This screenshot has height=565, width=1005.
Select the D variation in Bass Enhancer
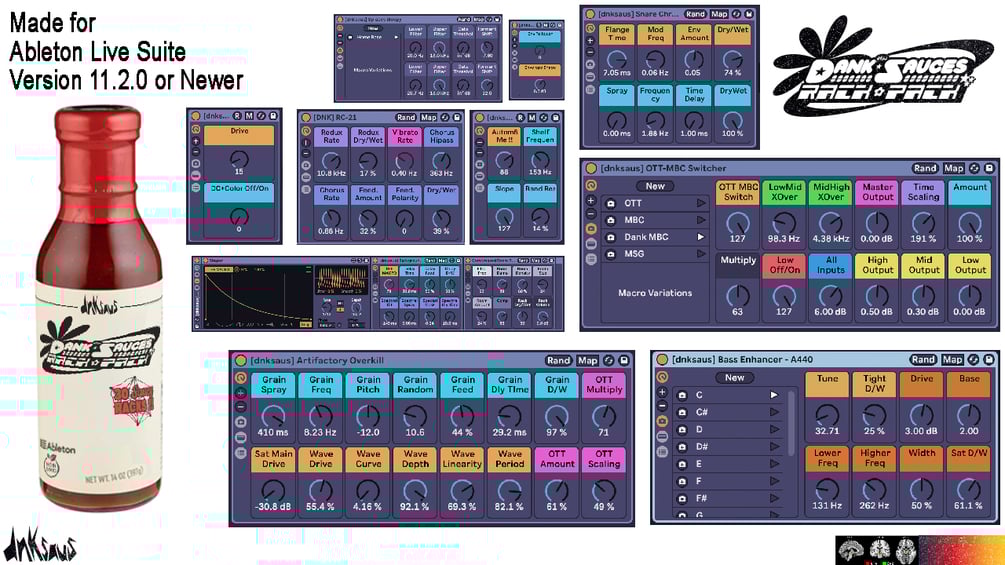click(728, 429)
